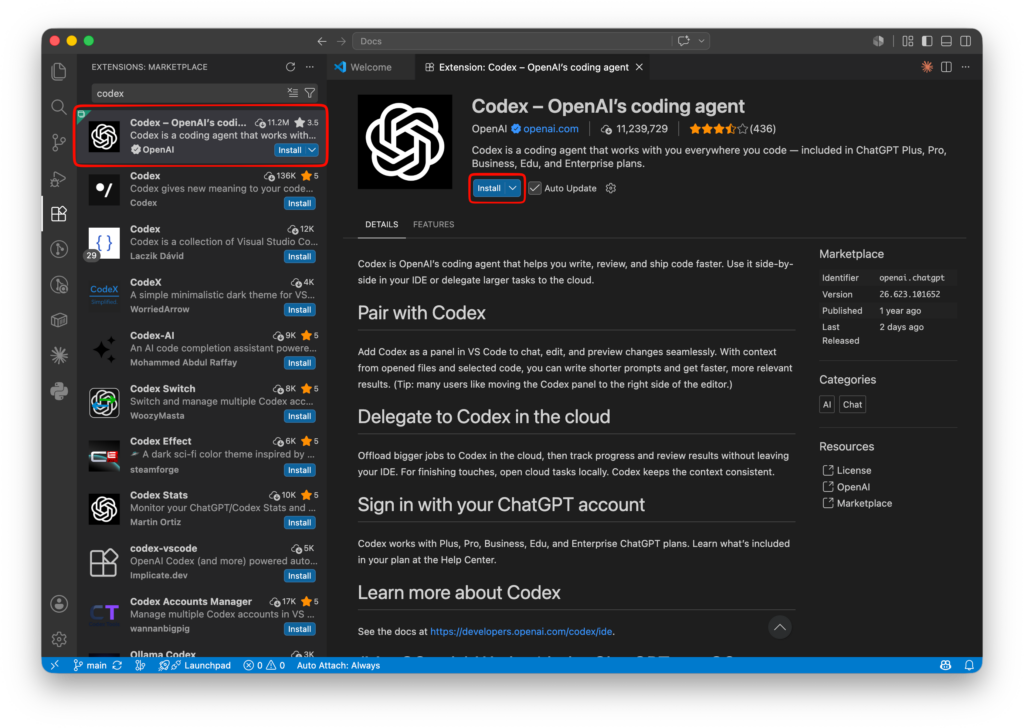Go forward with the navigation arrow

pyautogui.click(x=341, y=41)
